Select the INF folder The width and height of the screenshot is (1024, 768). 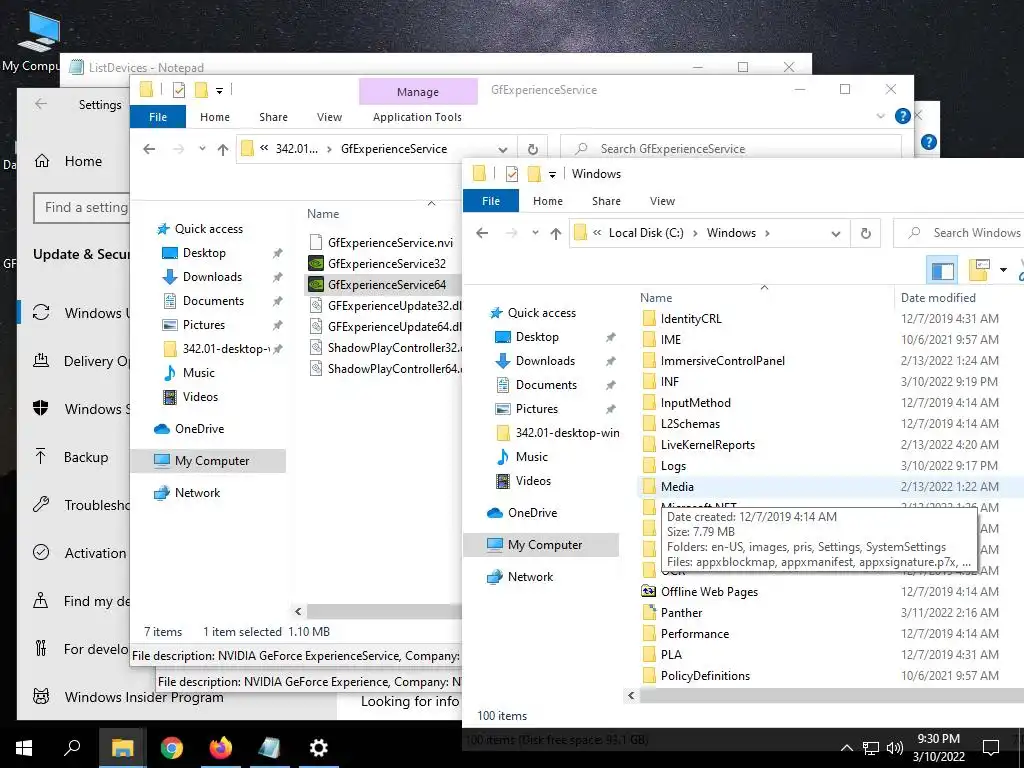[x=669, y=381]
